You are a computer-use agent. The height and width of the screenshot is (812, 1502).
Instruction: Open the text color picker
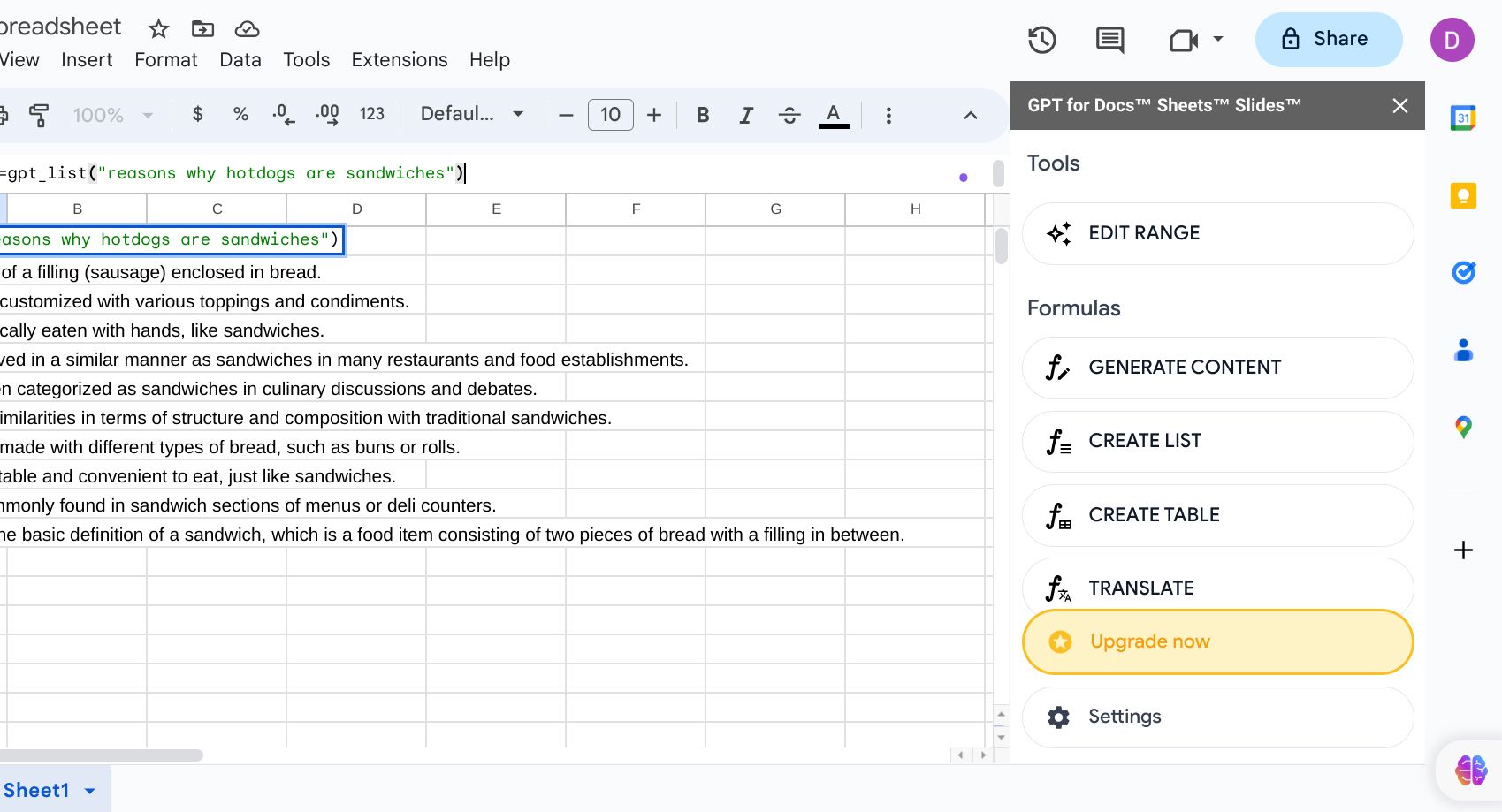click(832, 115)
